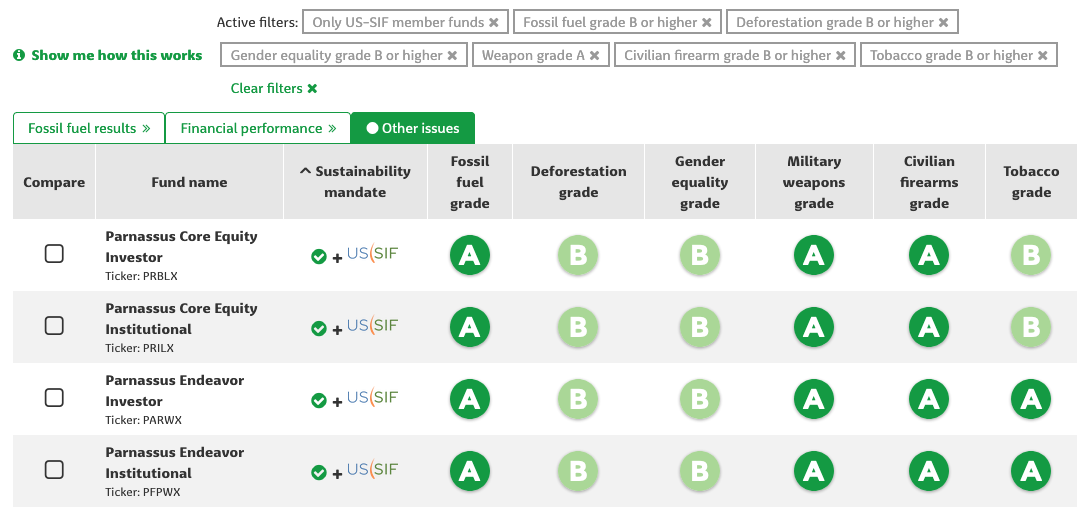The width and height of the screenshot is (1091, 513).
Task: Sort by Sustainability mandate column
Action: point(356,182)
